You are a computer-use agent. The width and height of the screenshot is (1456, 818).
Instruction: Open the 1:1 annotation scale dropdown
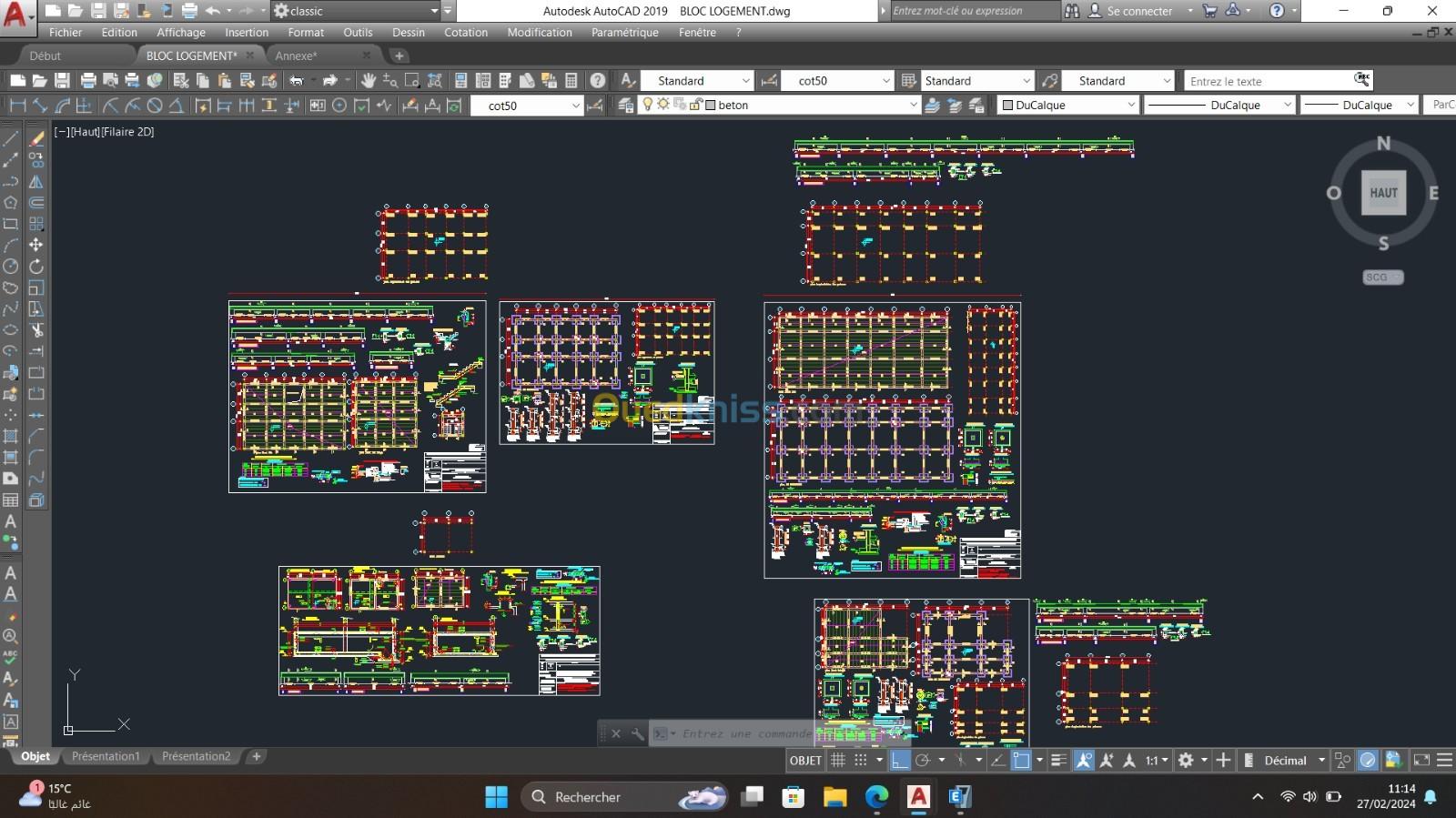point(1157,760)
